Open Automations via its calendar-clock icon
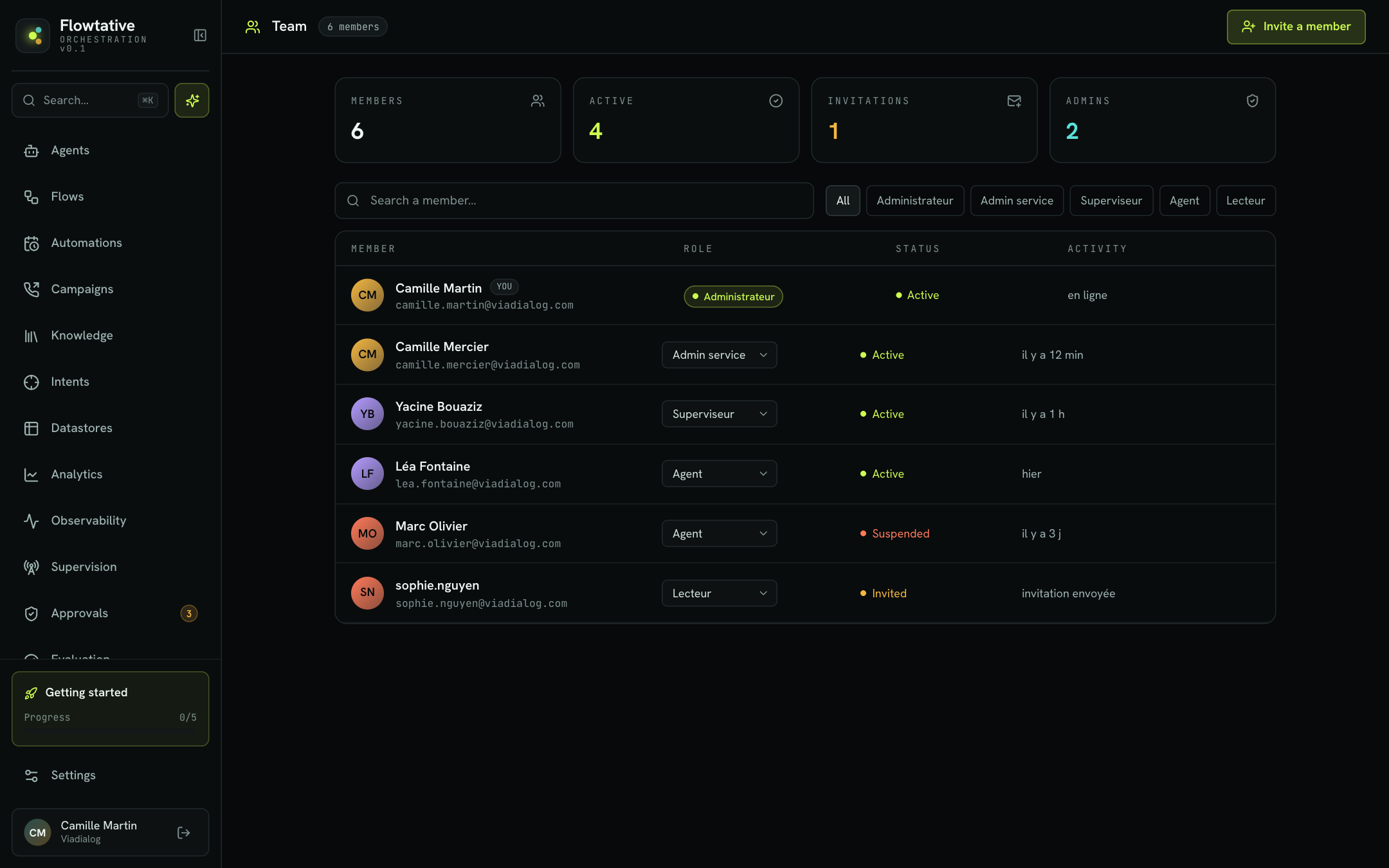This screenshot has height=868, width=1389. pyautogui.click(x=32, y=243)
